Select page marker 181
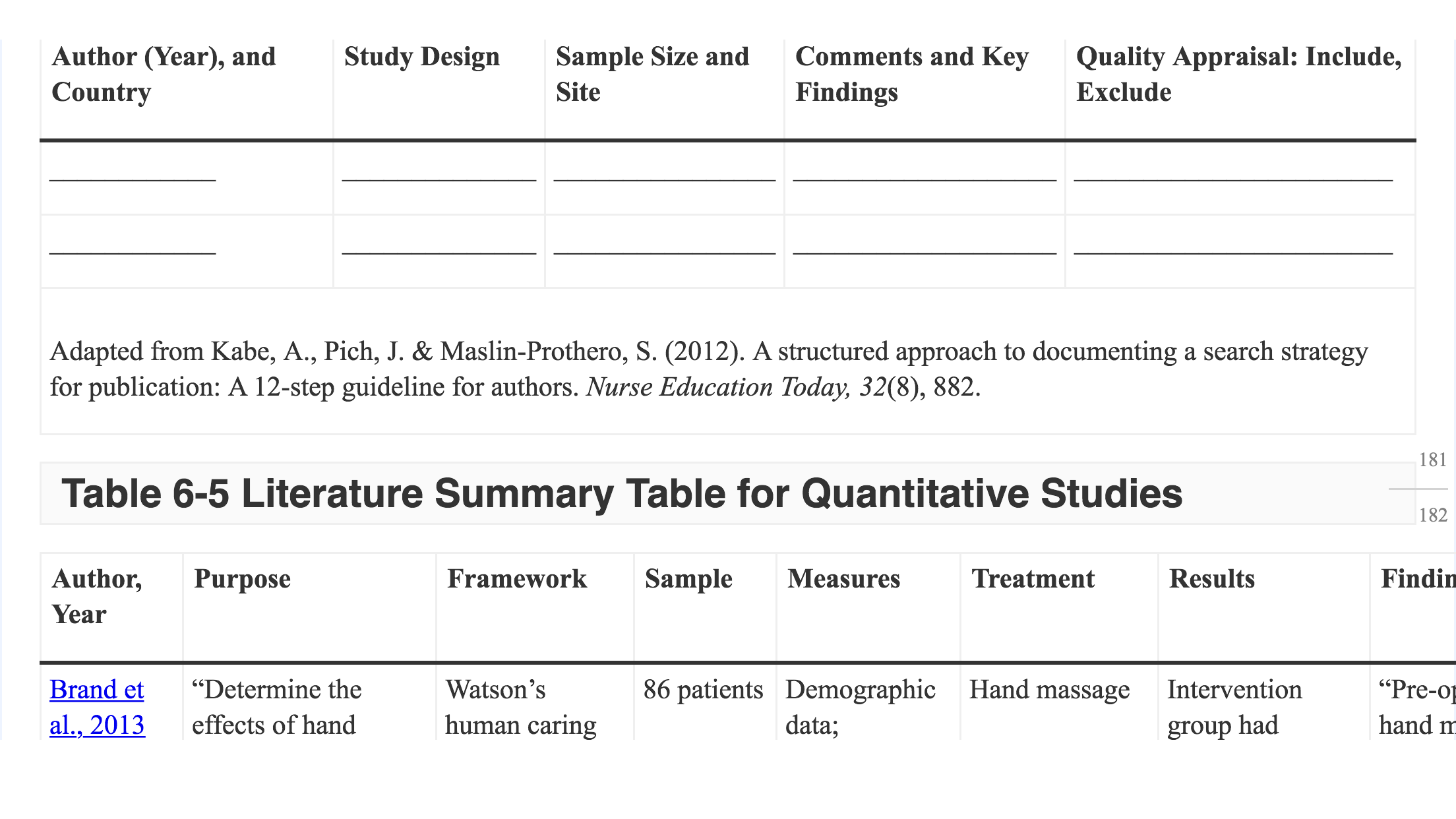This screenshot has width=1456, height=819. (1433, 460)
